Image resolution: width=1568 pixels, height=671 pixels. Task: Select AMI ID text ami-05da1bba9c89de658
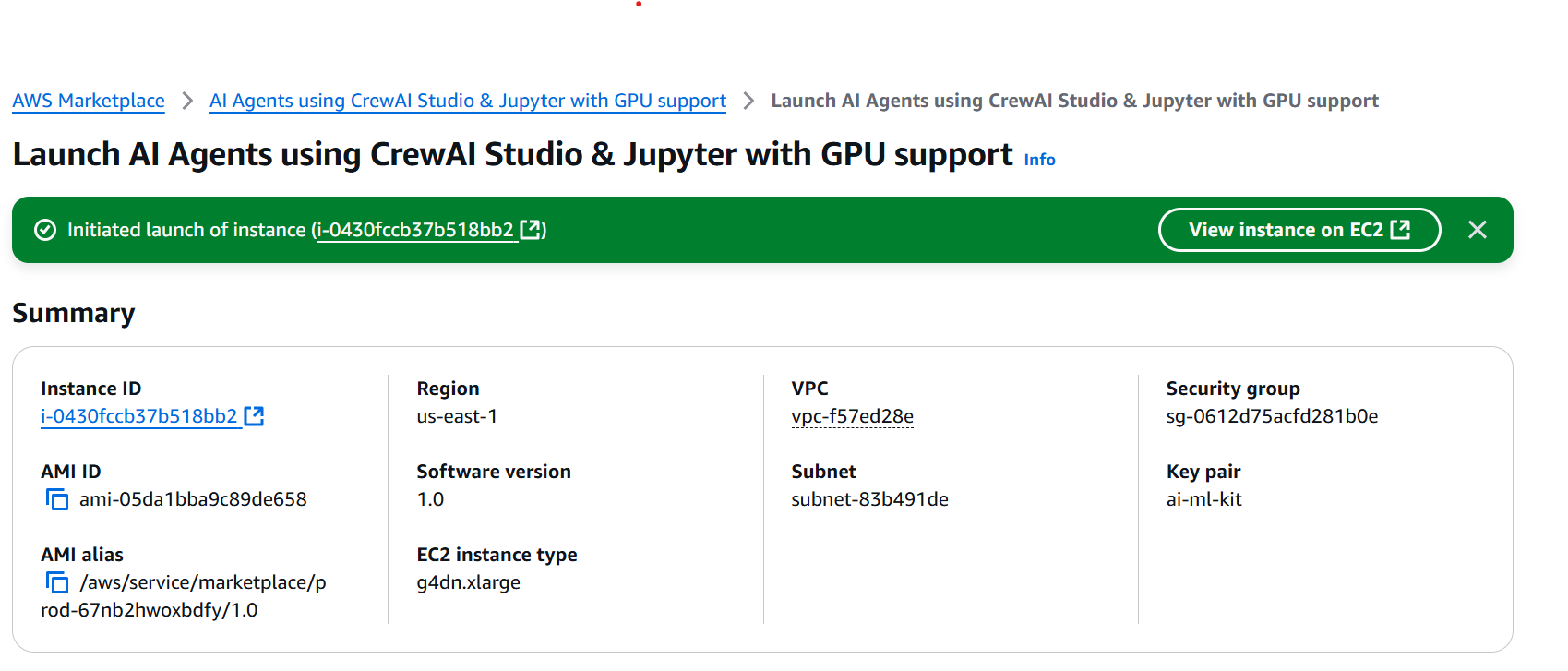pos(193,499)
